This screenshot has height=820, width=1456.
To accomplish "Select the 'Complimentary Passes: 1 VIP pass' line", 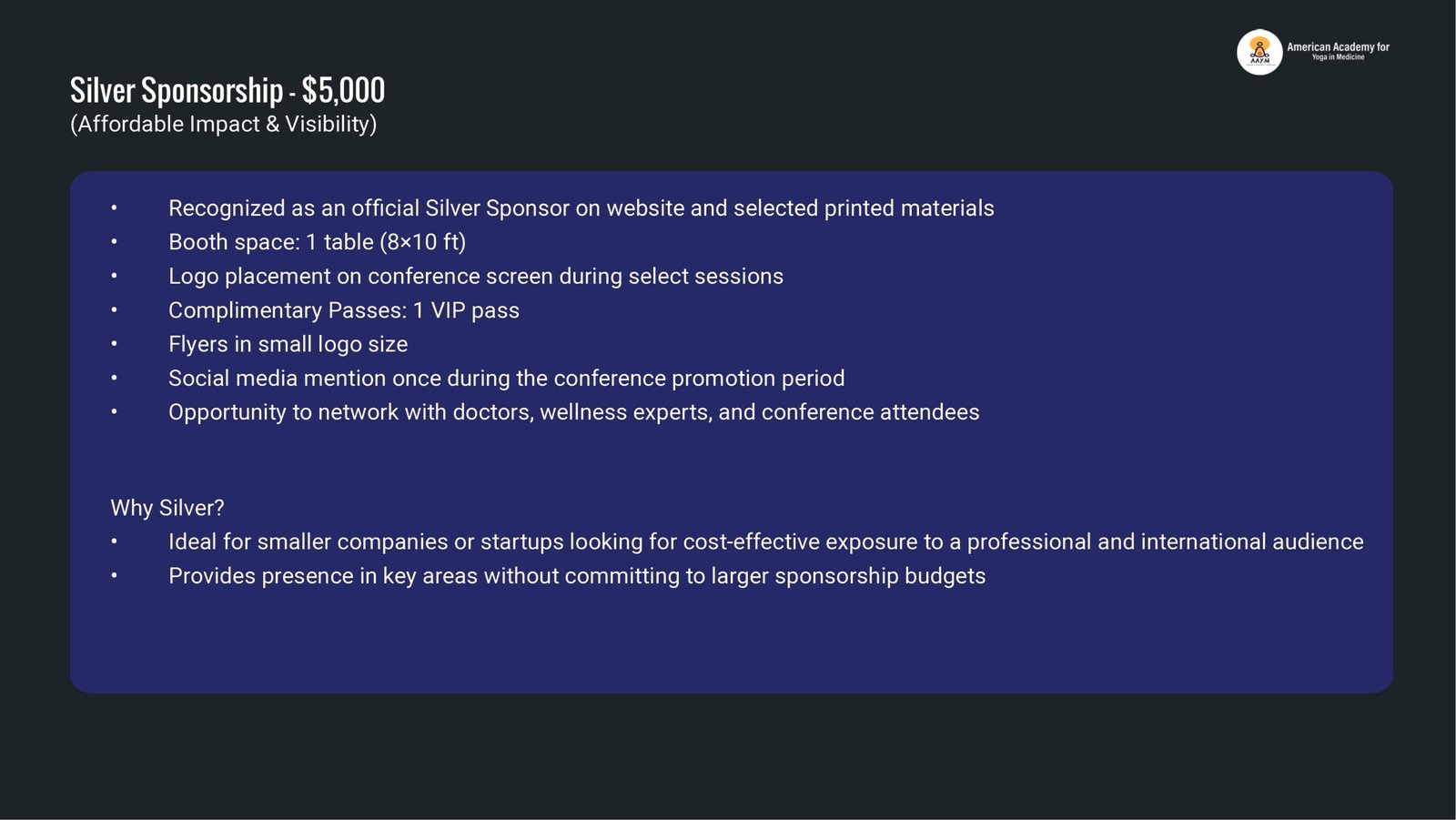I will coord(343,310).
